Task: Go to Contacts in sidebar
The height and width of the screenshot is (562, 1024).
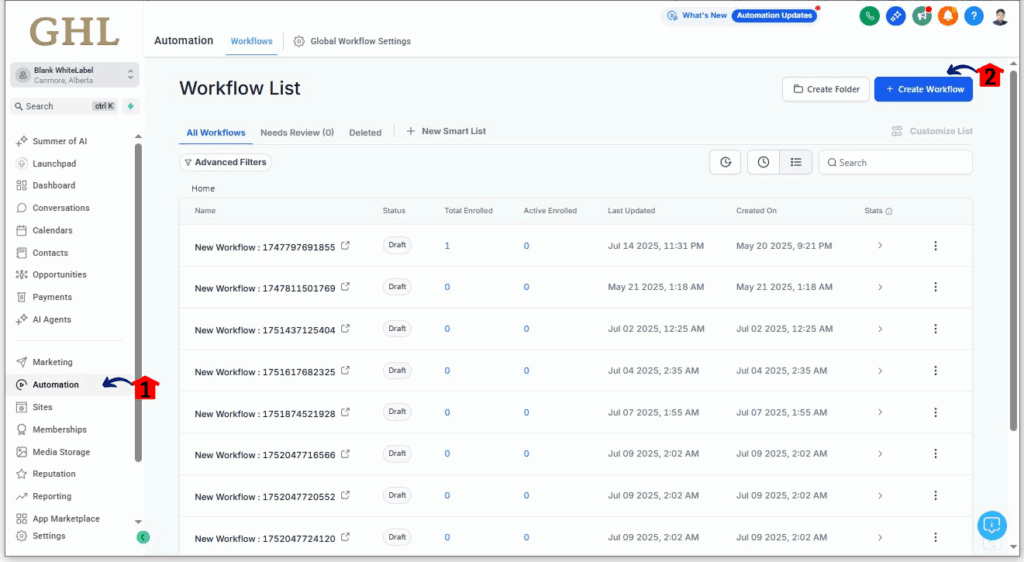Action: pyautogui.click(x=50, y=253)
